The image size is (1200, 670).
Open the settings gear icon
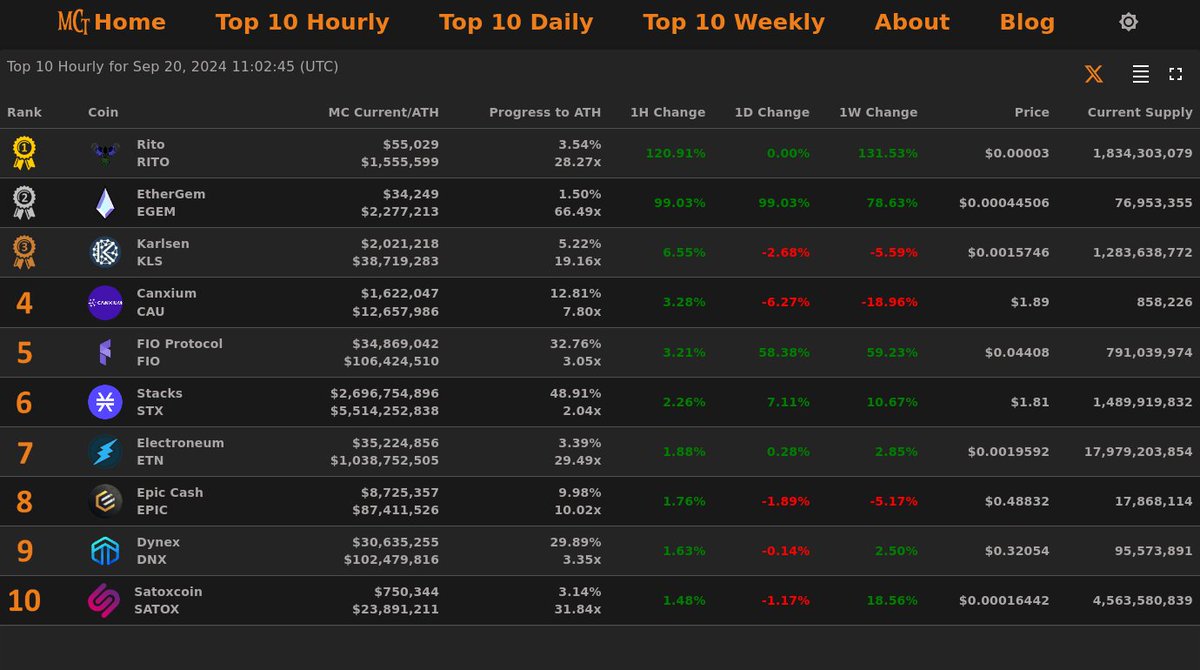coord(1128,22)
